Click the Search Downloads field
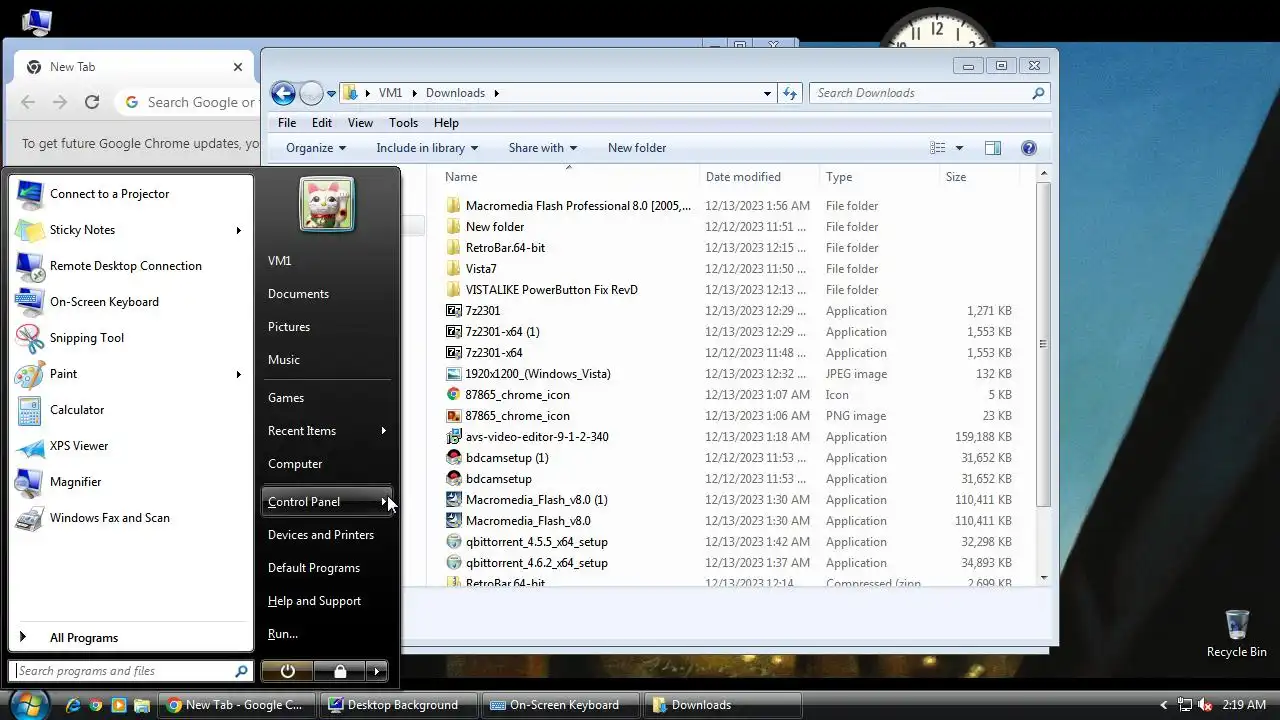Viewport: 1280px width, 720px height. coord(929,93)
